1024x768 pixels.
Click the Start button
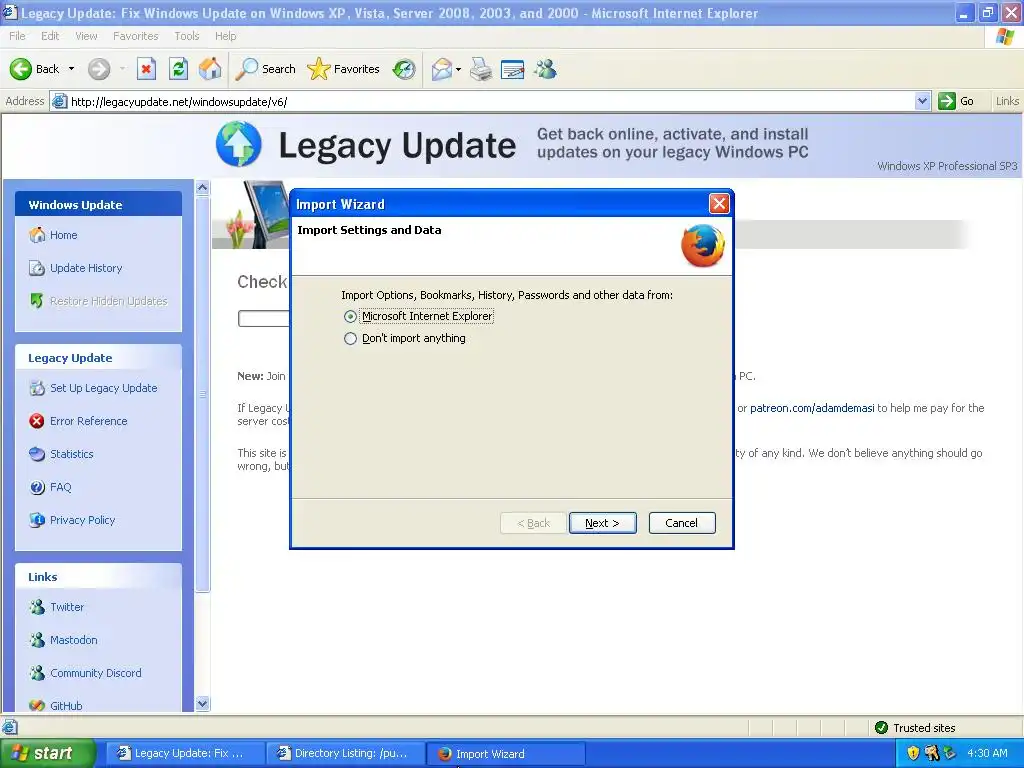click(47, 753)
